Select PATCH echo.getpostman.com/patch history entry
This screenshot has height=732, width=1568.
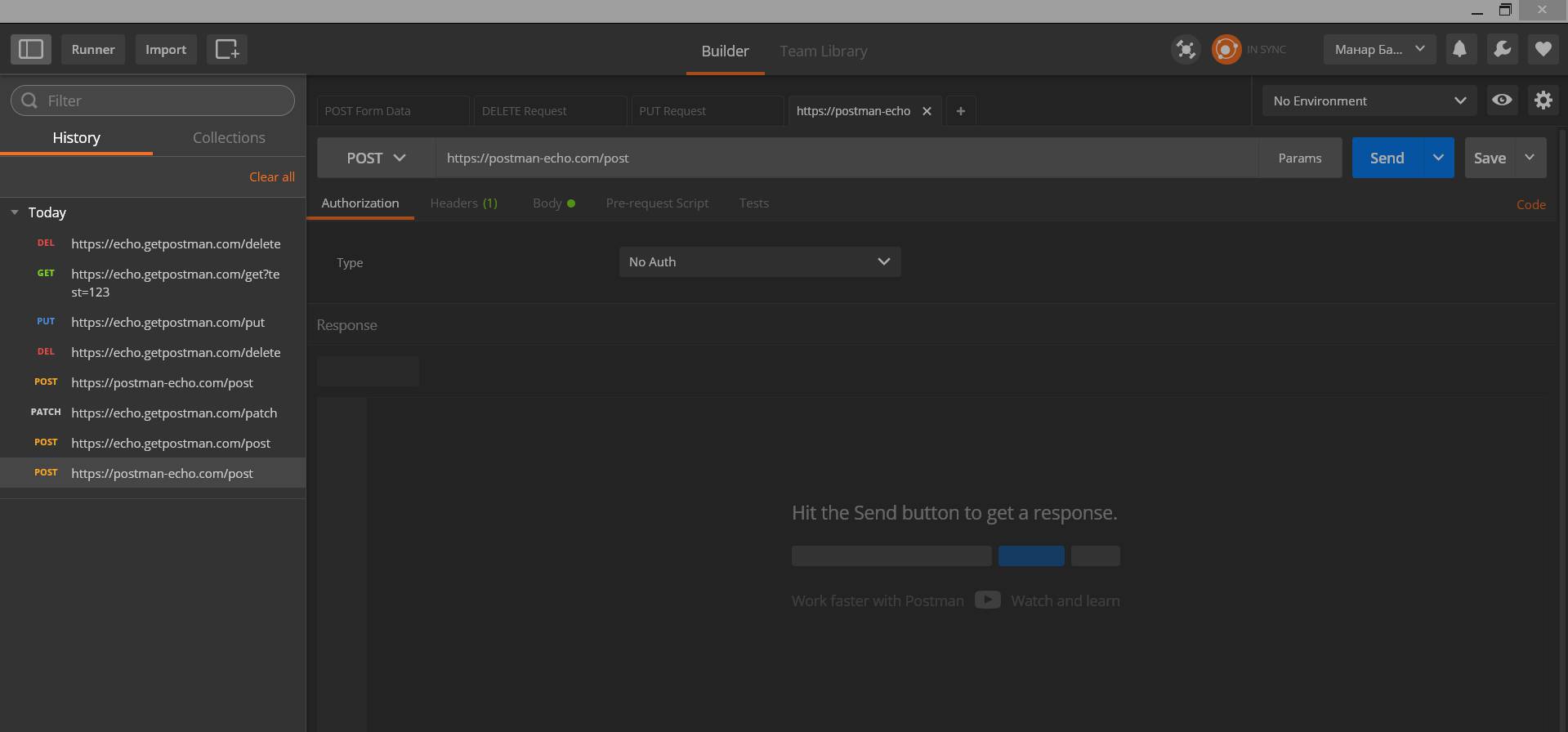[153, 413]
